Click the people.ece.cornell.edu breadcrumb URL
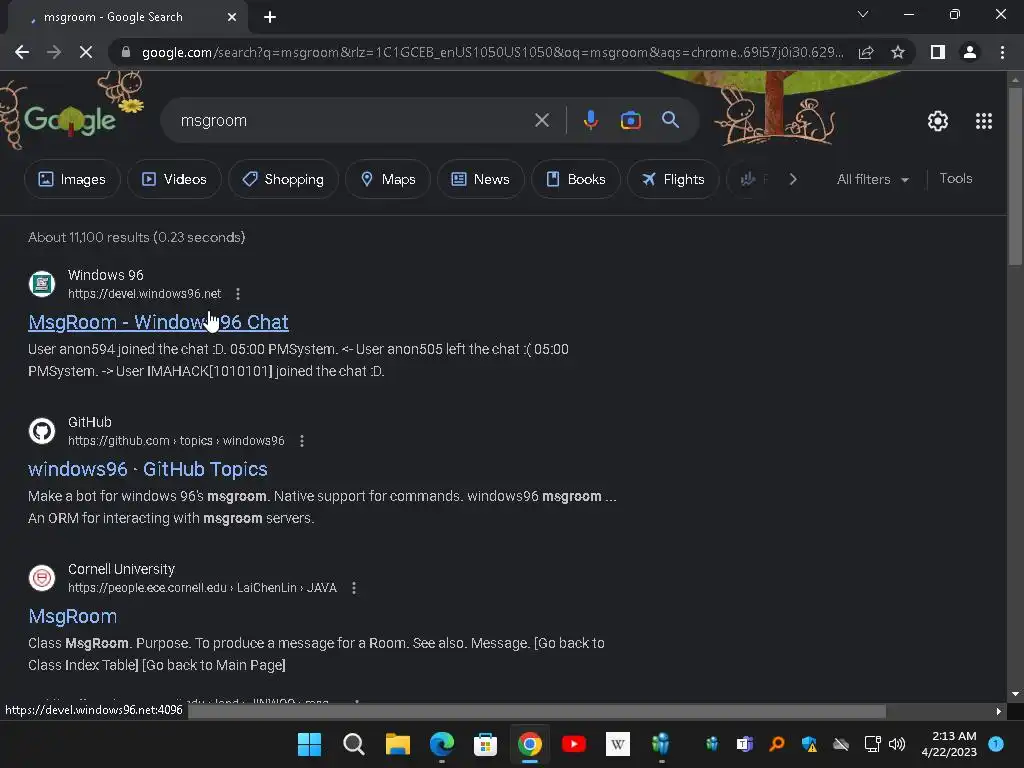The width and height of the screenshot is (1024, 768). 202,588
